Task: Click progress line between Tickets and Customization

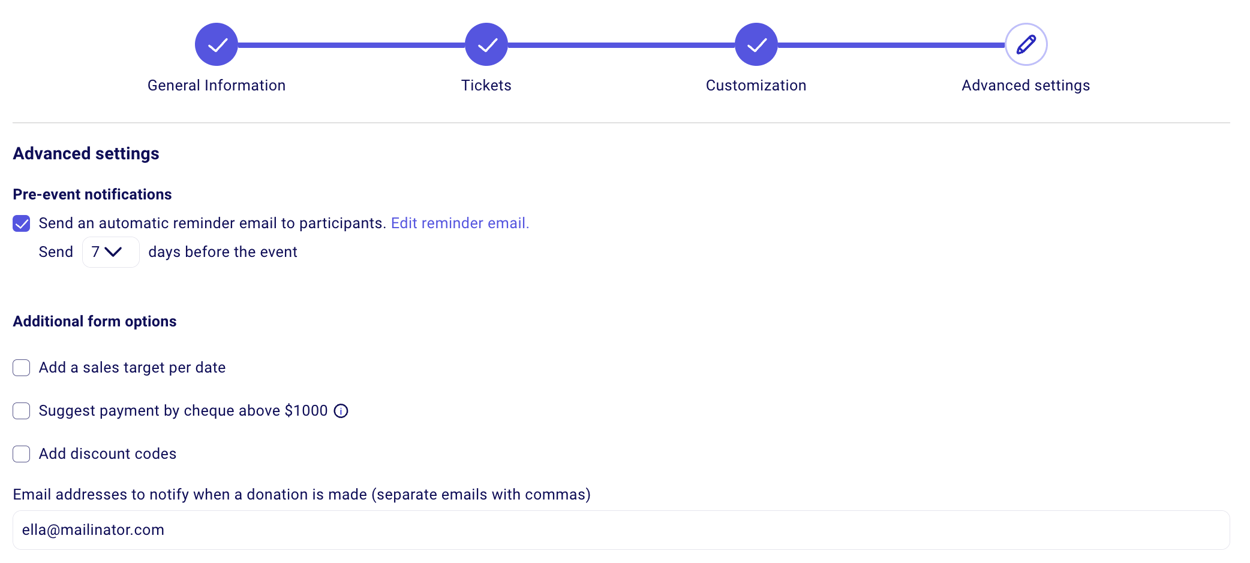Action: pos(621,44)
